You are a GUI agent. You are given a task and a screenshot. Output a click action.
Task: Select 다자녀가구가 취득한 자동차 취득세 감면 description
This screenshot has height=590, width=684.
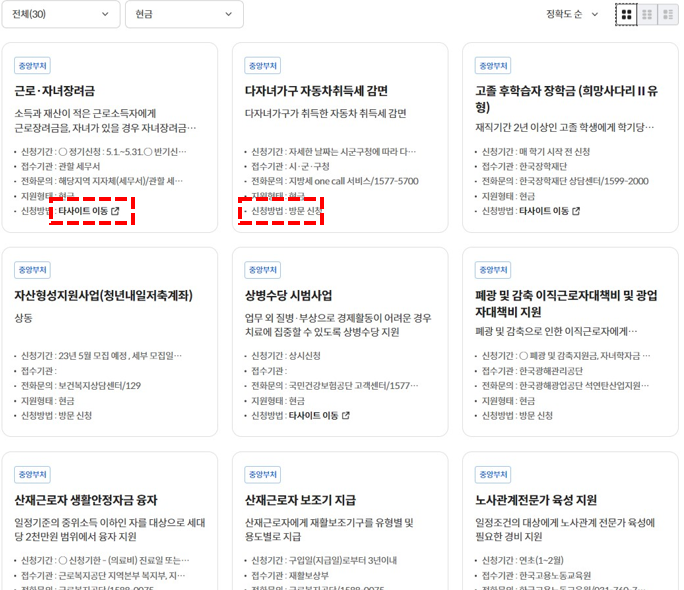(325, 114)
